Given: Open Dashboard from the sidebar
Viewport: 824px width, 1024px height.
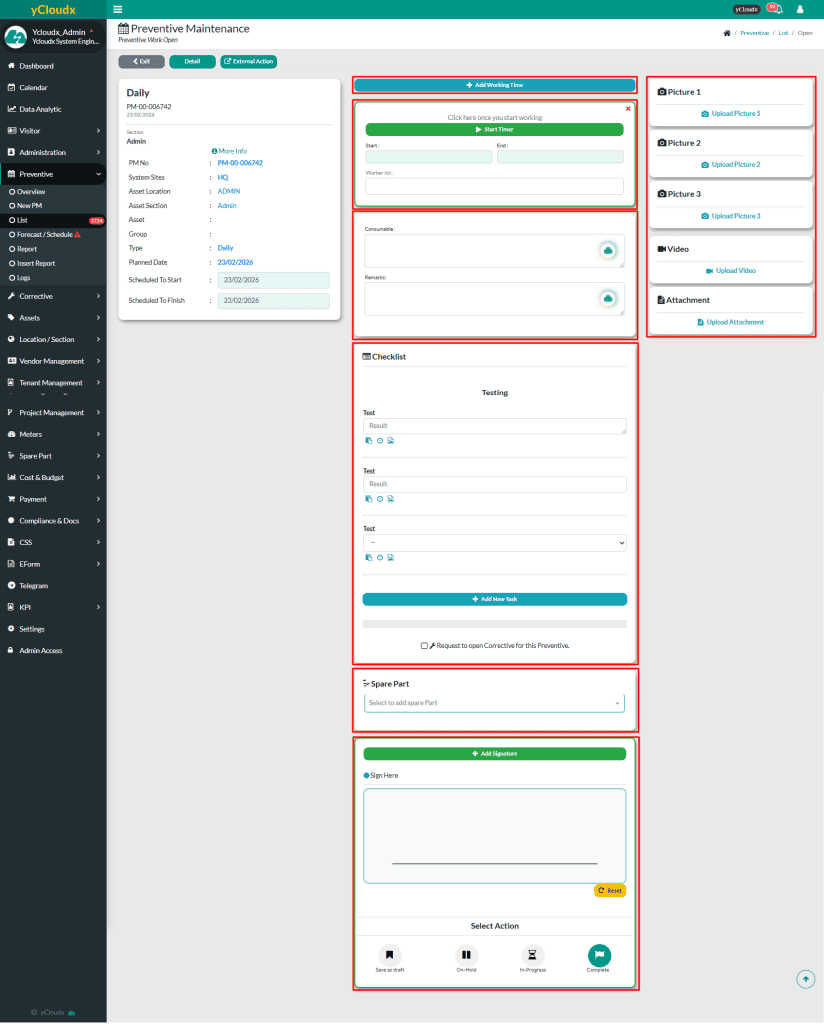Looking at the screenshot, I should pos(36,66).
